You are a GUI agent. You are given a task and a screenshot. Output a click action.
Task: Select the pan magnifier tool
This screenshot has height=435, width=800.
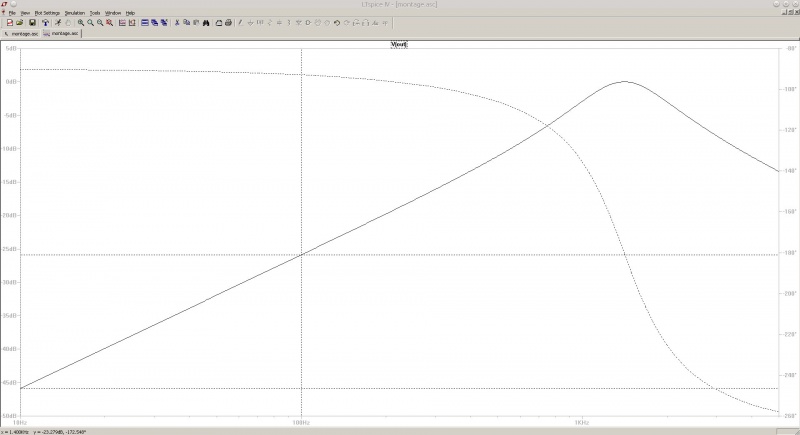(x=90, y=23)
